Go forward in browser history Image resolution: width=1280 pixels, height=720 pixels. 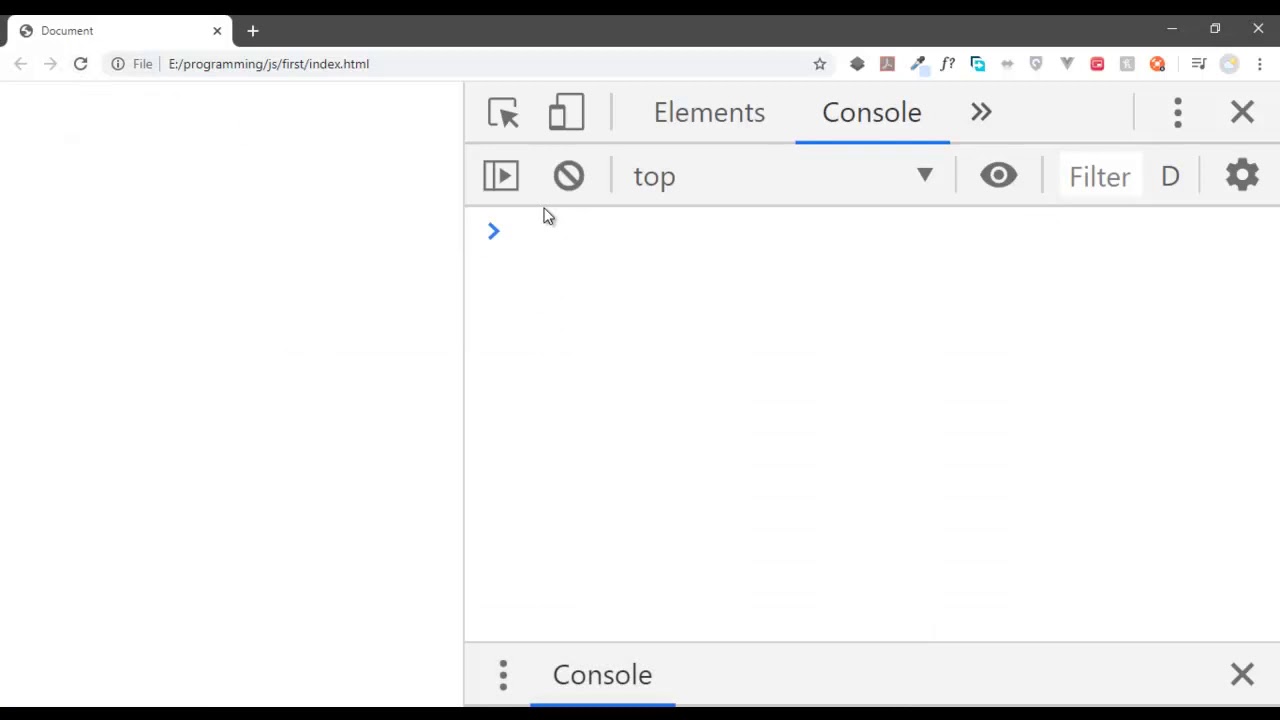click(x=50, y=64)
